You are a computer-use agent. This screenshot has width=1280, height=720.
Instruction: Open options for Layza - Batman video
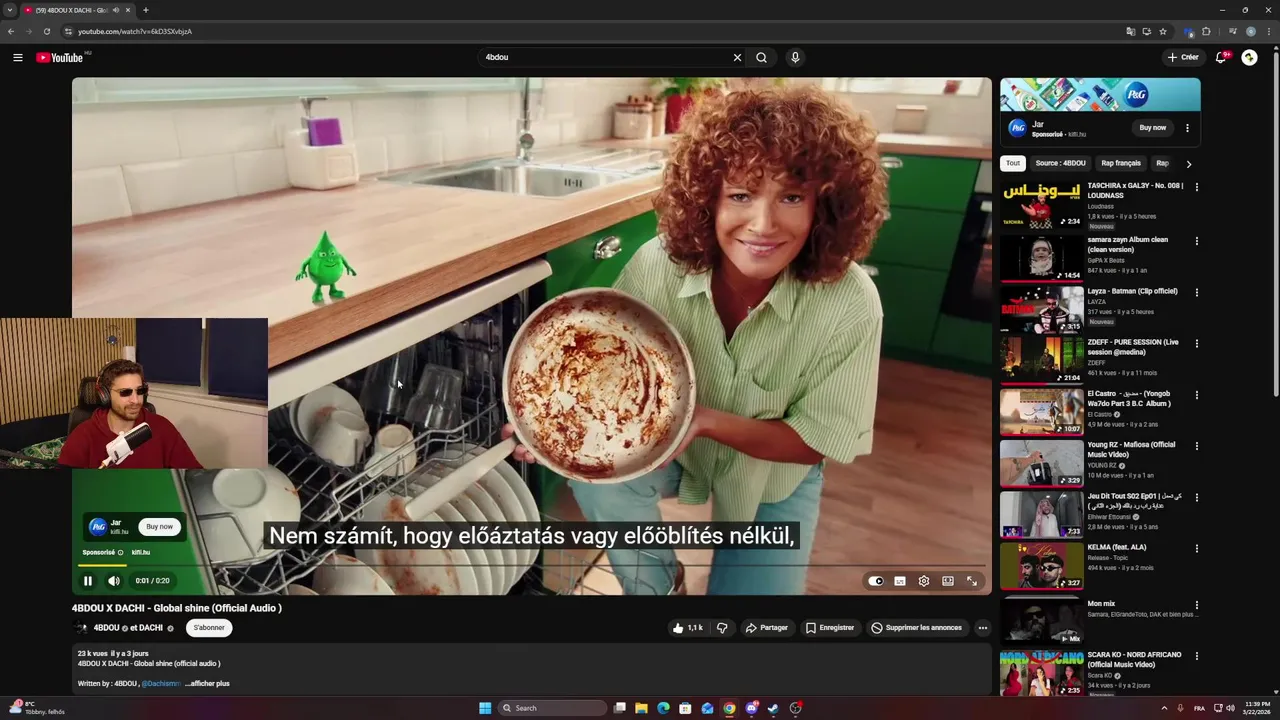pyautogui.click(x=1196, y=293)
